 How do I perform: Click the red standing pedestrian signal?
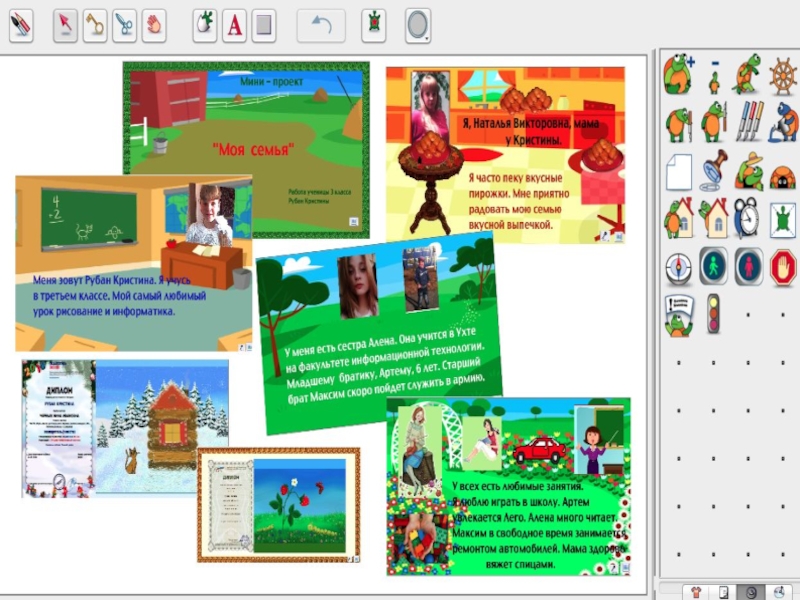pos(748,266)
